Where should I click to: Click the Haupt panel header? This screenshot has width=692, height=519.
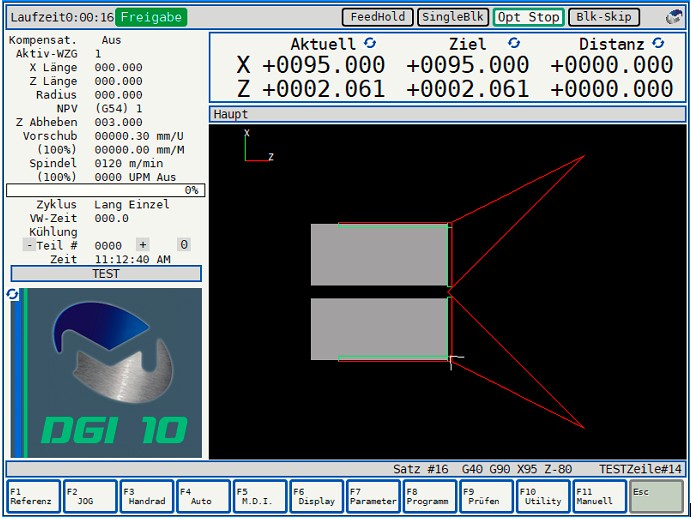pyautogui.click(x=448, y=114)
